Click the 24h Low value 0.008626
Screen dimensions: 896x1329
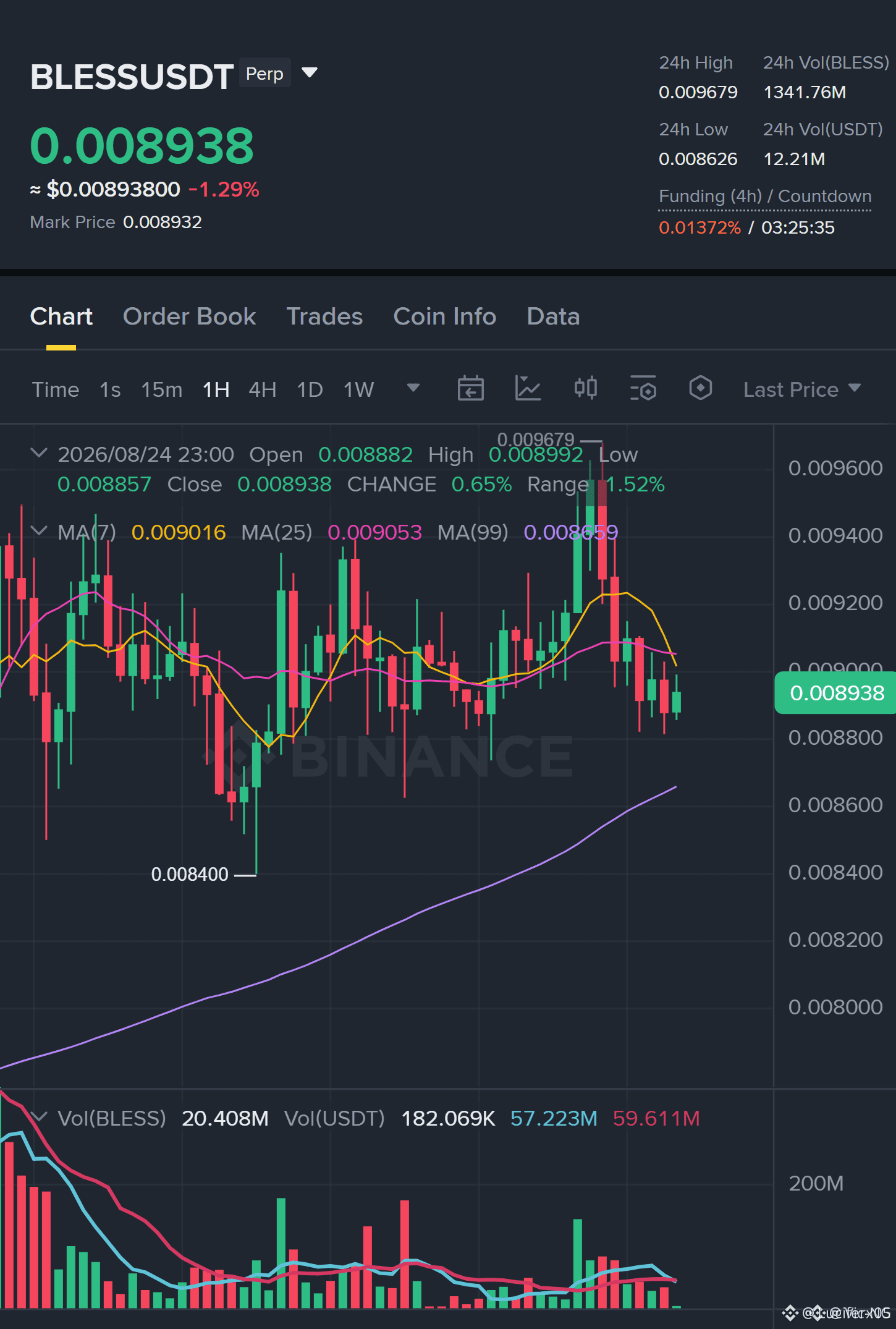point(698,159)
